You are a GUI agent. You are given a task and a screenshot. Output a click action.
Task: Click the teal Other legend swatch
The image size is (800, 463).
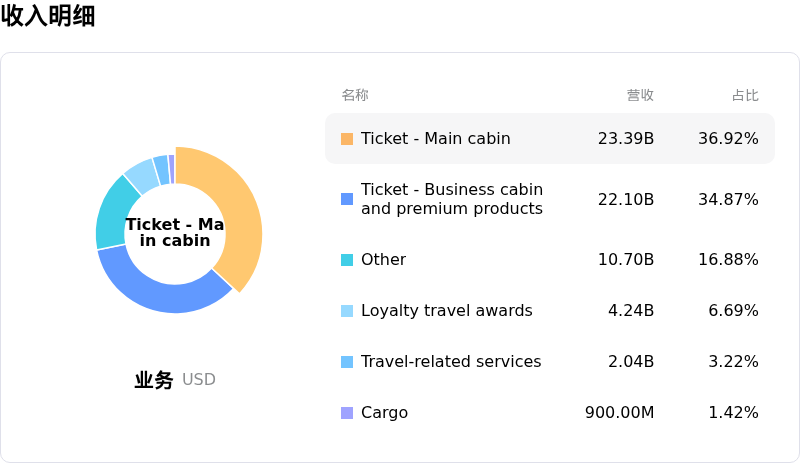347,260
